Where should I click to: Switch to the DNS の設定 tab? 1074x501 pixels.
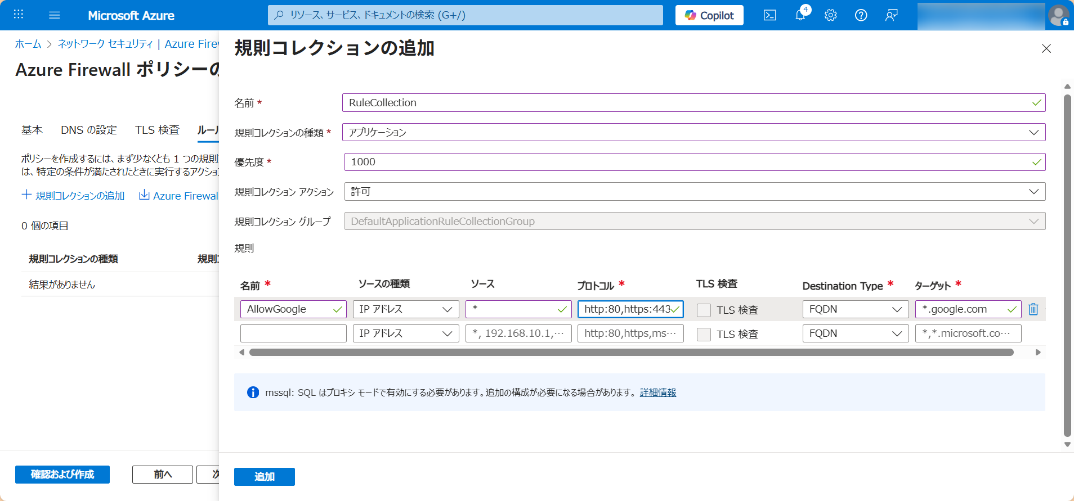(x=89, y=130)
